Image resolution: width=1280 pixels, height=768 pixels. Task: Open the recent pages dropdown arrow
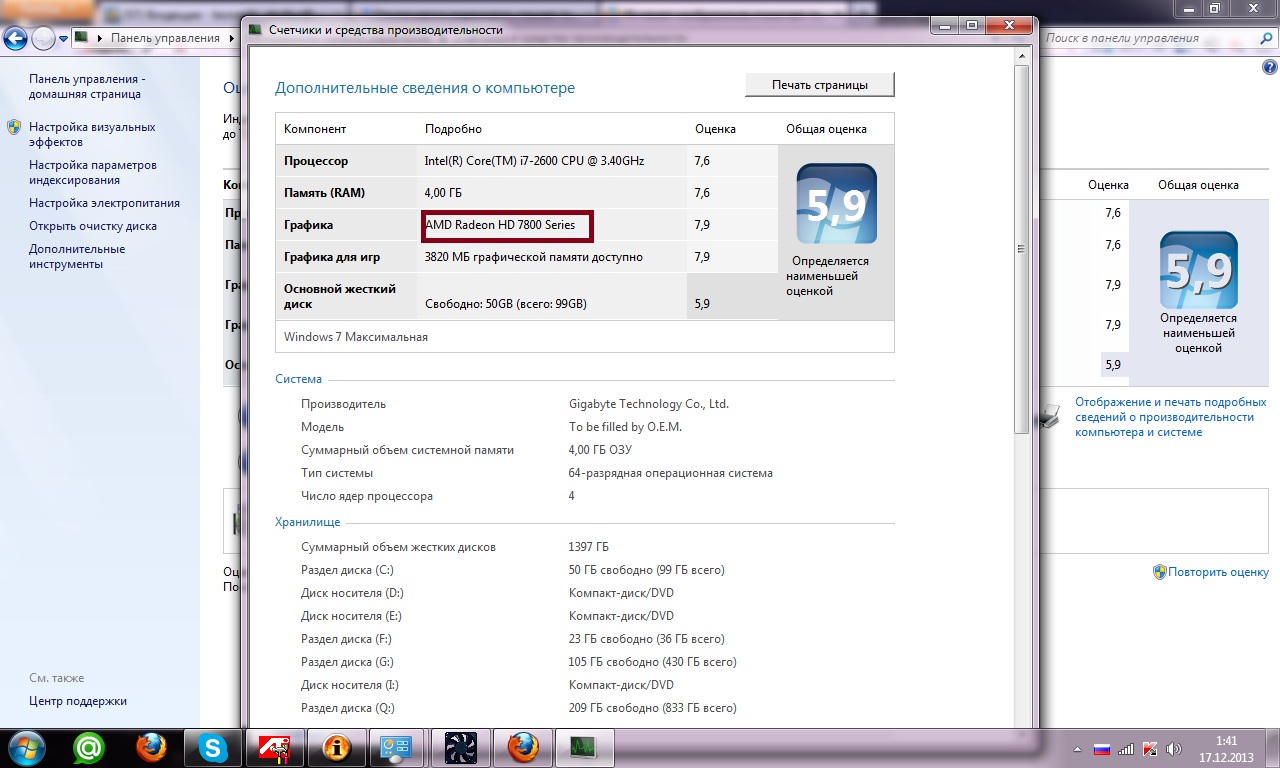tap(63, 39)
